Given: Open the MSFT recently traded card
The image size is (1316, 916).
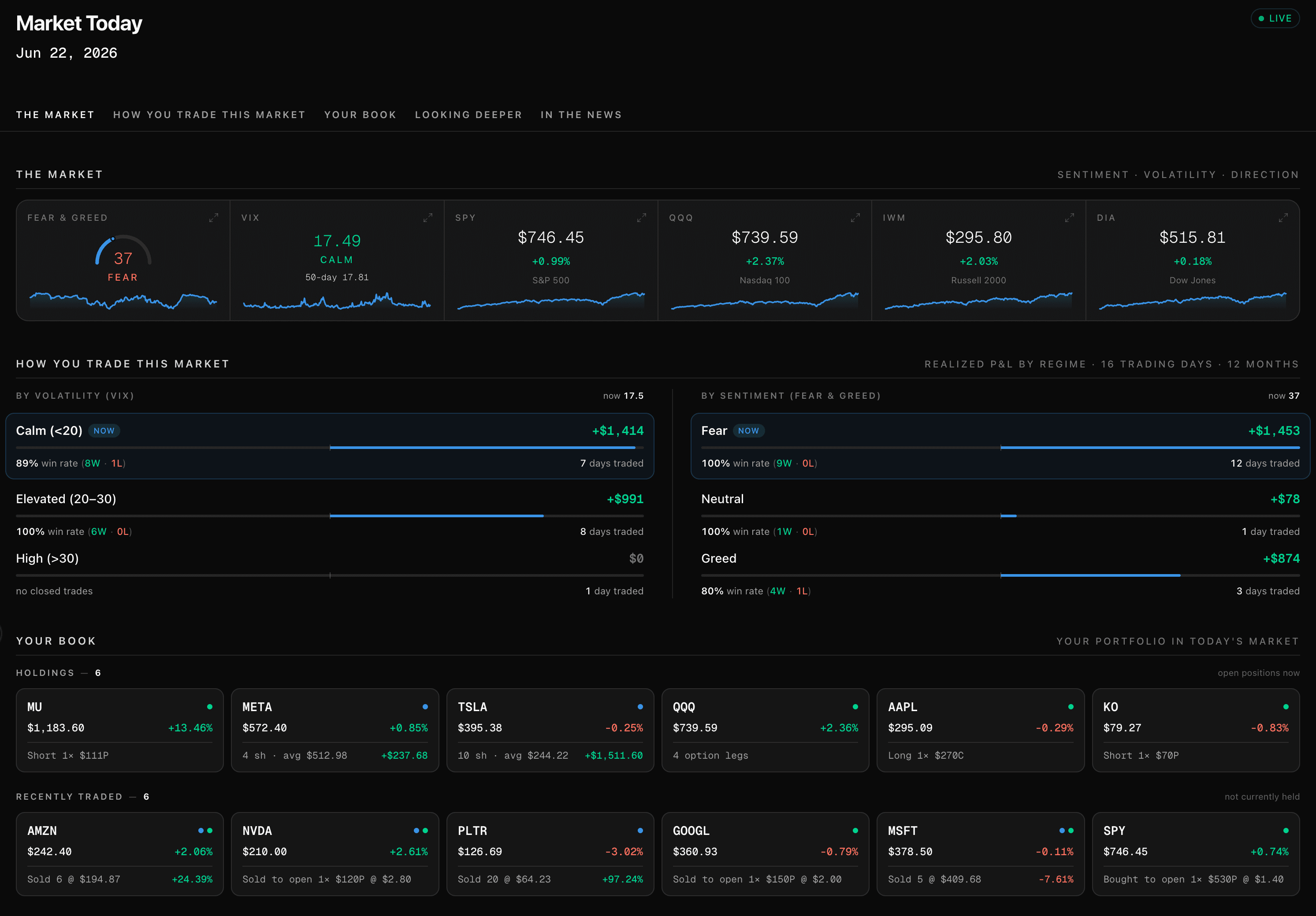Looking at the screenshot, I should tap(981, 854).
